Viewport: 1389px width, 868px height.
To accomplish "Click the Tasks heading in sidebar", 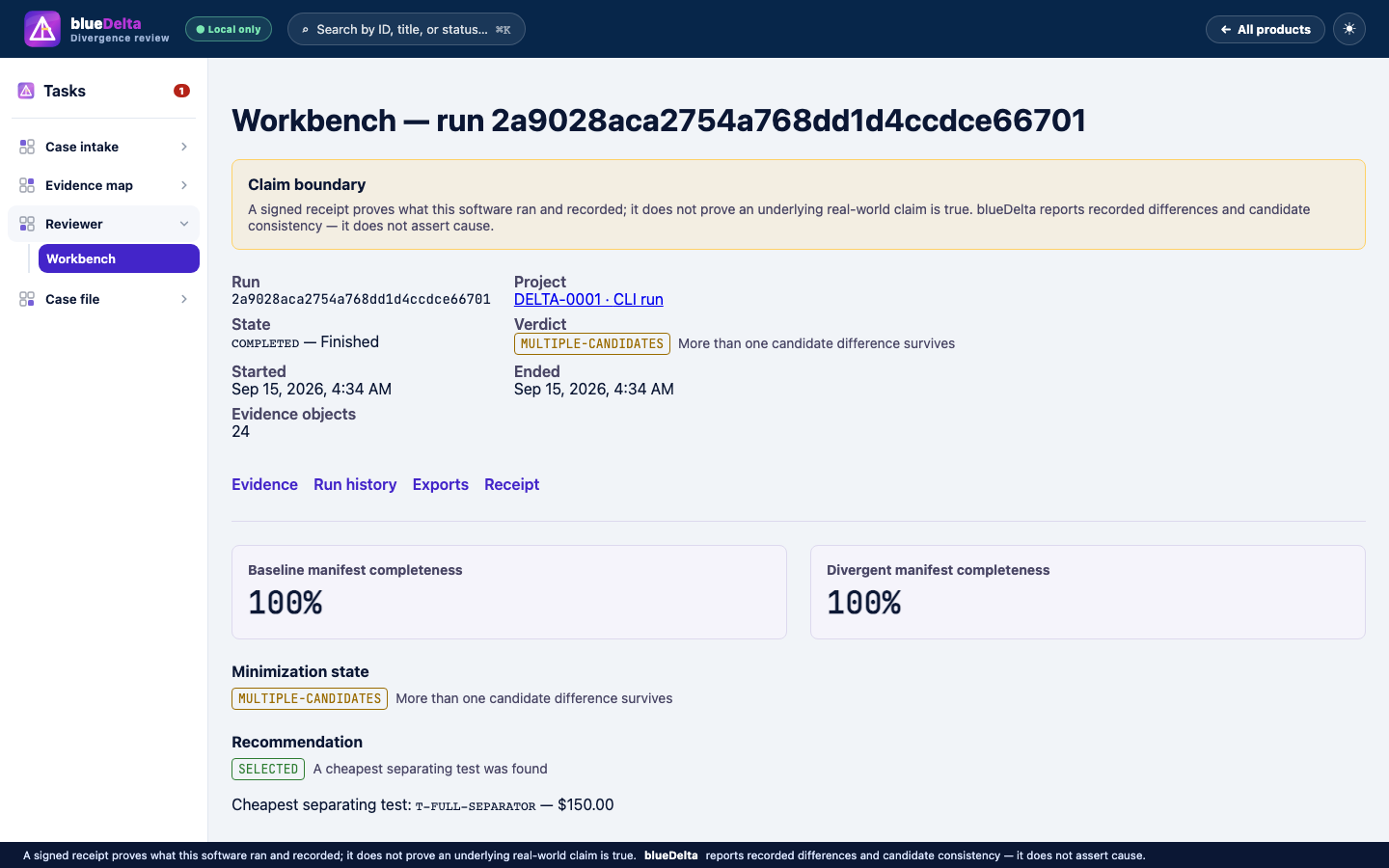I will point(65,91).
